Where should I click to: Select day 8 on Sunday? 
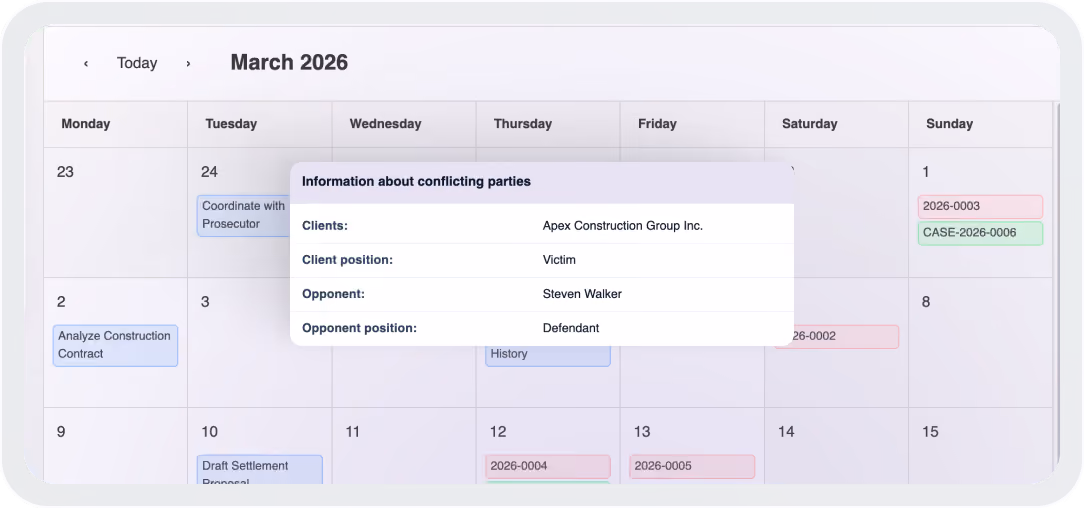click(926, 302)
